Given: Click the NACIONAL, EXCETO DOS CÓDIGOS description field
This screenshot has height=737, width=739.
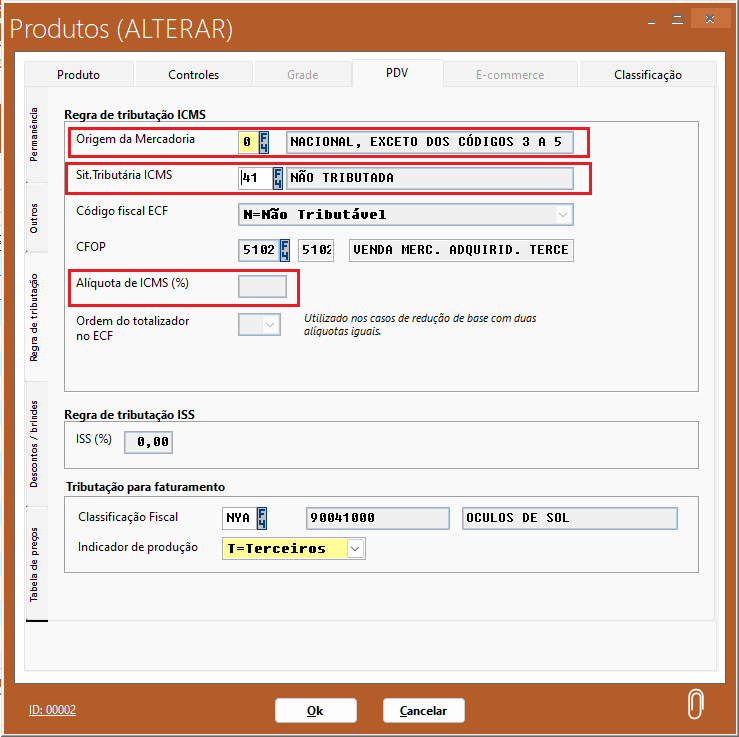Looking at the screenshot, I should pos(430,142).
